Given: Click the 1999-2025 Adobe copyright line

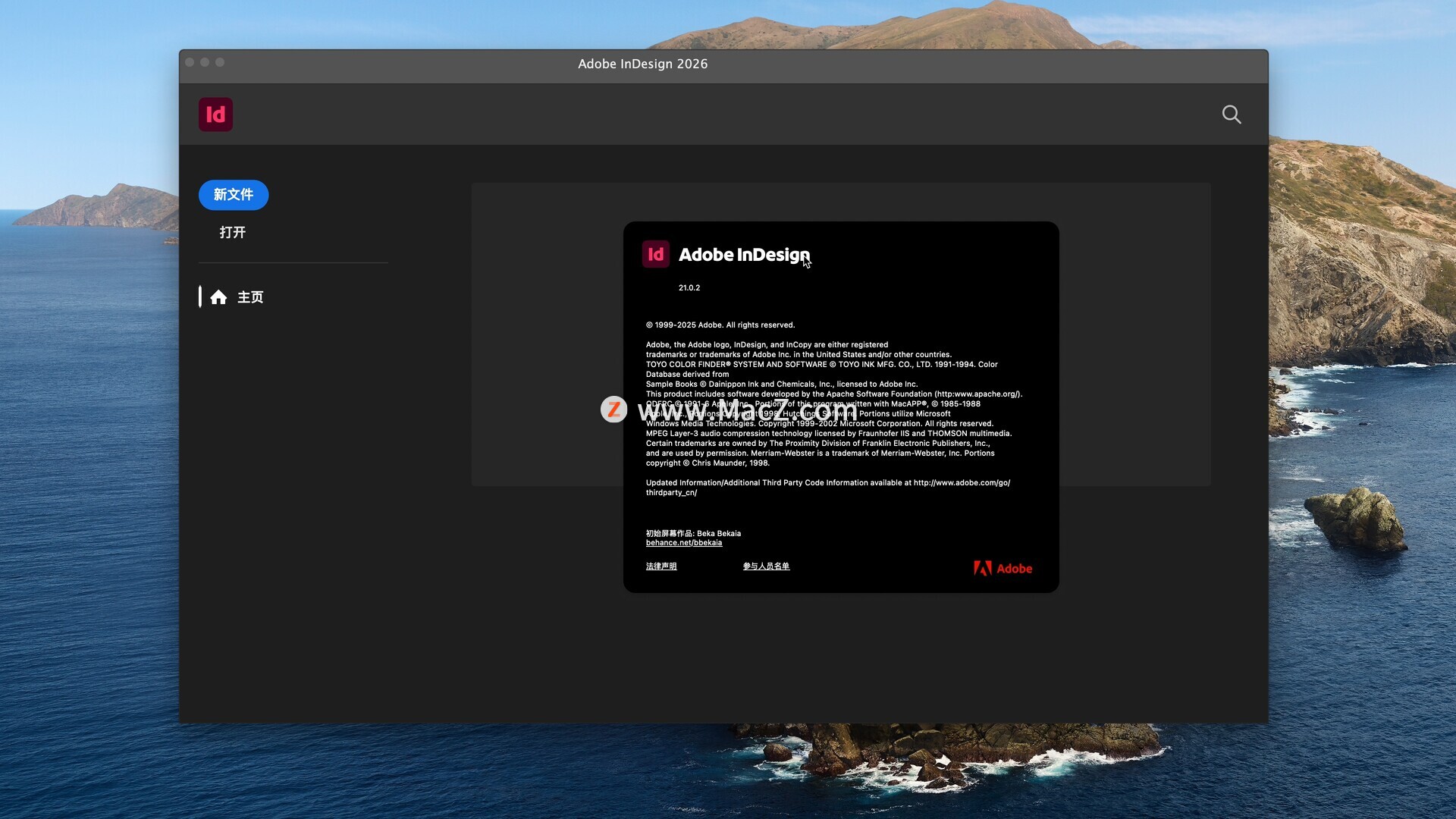Looking at the screenshot, I should pyautogui.click(x=720, y=325).
